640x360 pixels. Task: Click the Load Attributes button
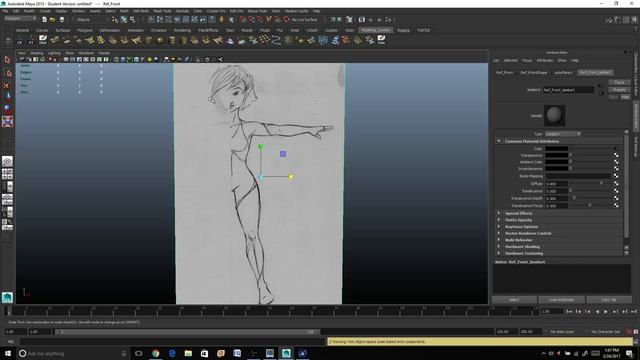coord(561,300)
